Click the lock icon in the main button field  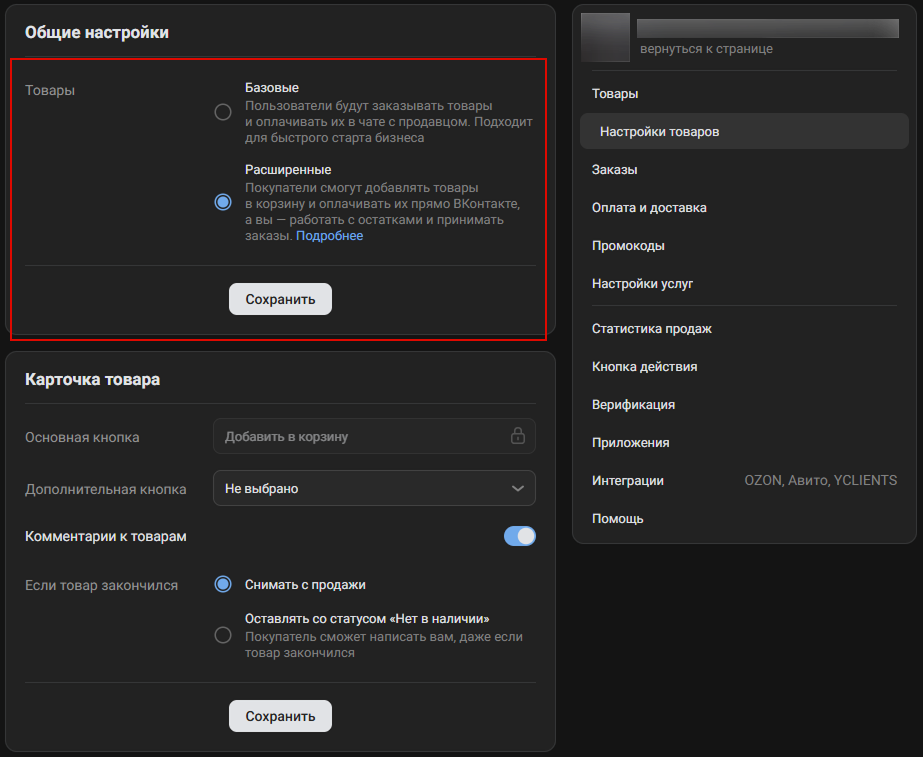[x=518, y=436]
